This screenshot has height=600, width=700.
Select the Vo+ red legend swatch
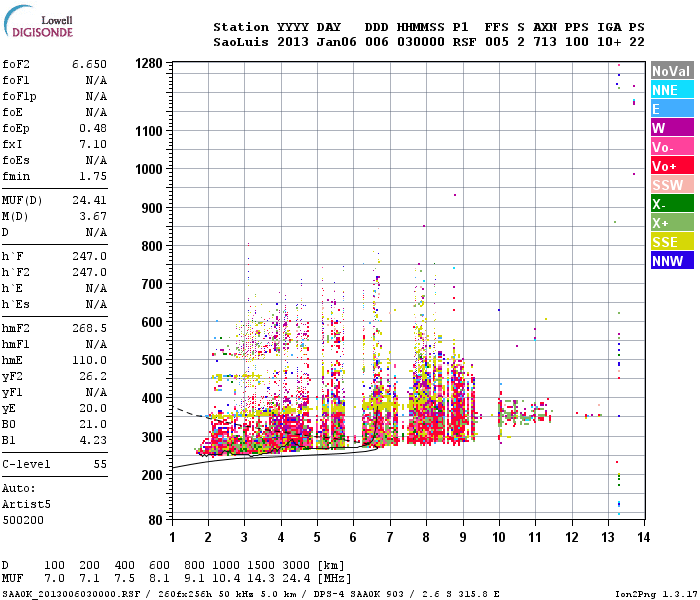[672, 166]
